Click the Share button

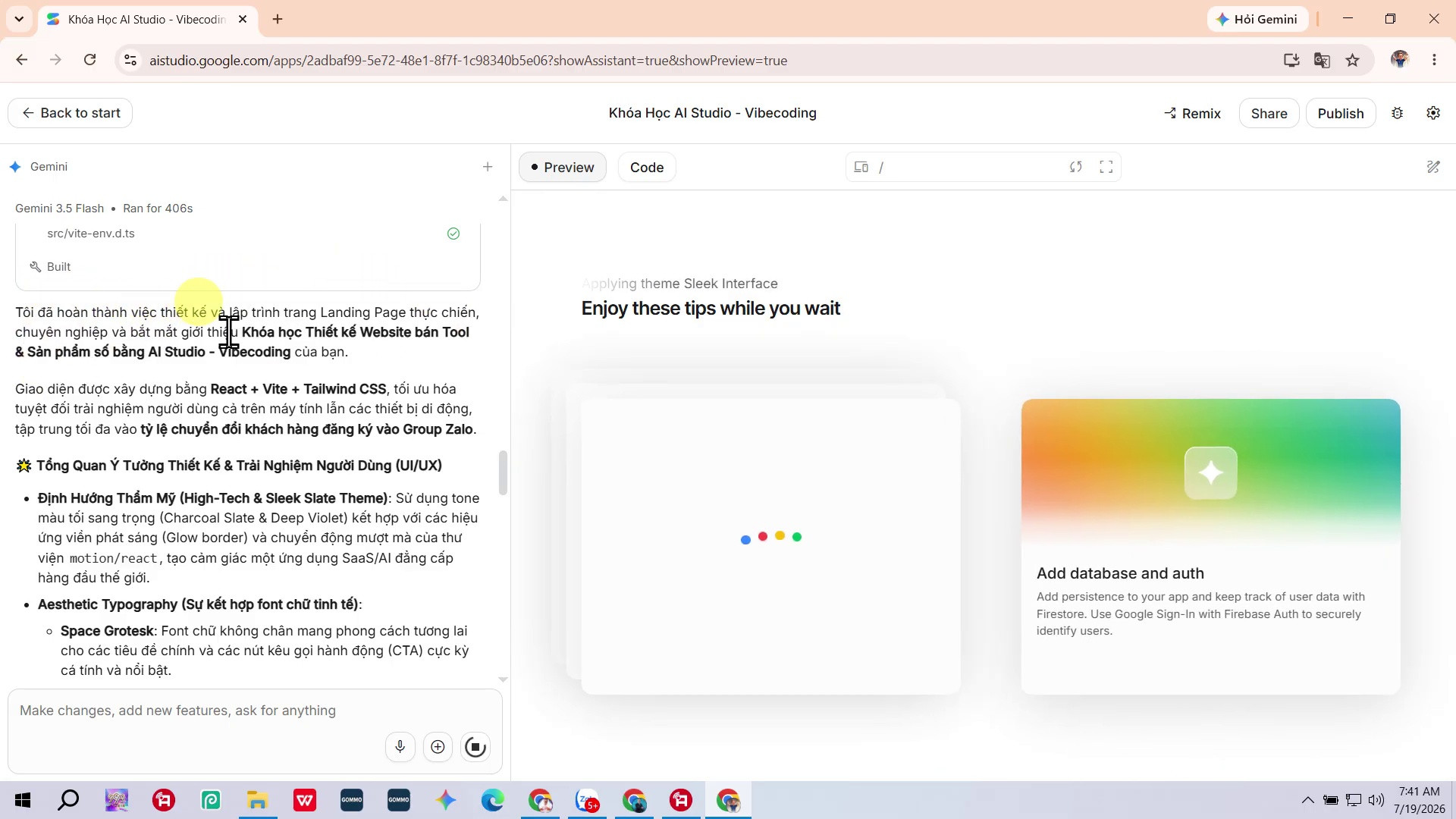(1269, 113)
